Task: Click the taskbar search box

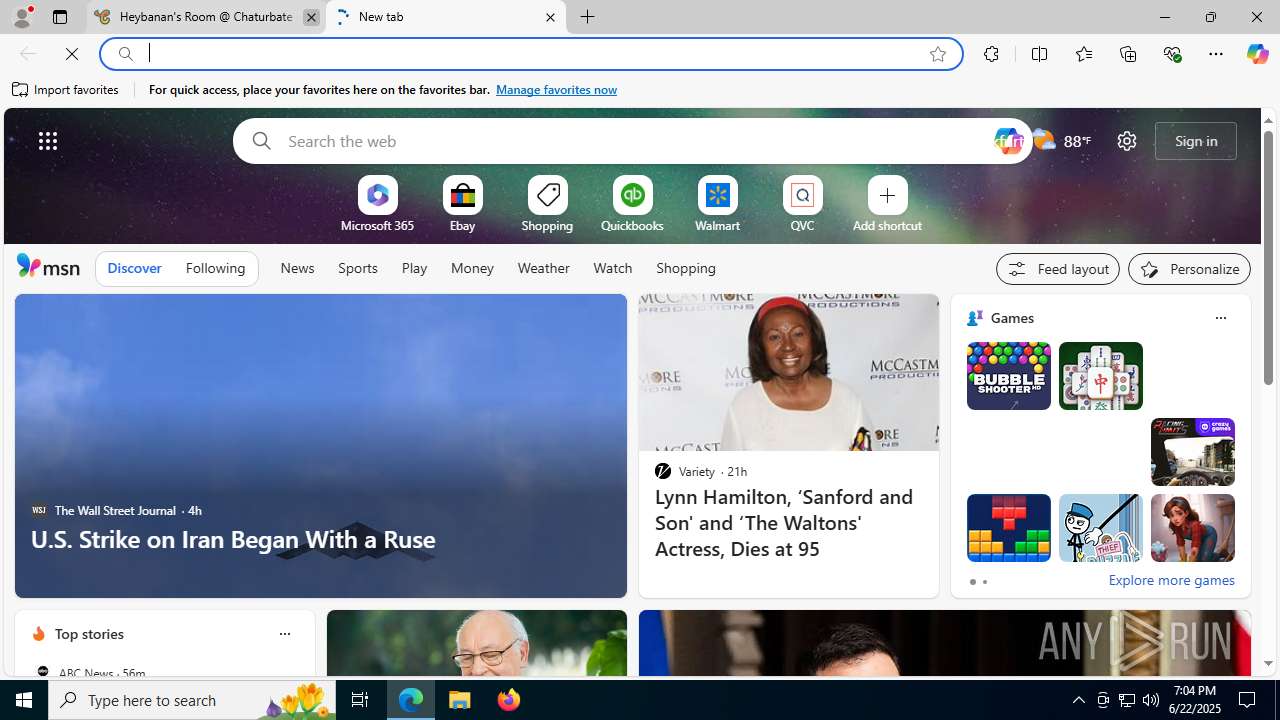Action: [192, 700]
